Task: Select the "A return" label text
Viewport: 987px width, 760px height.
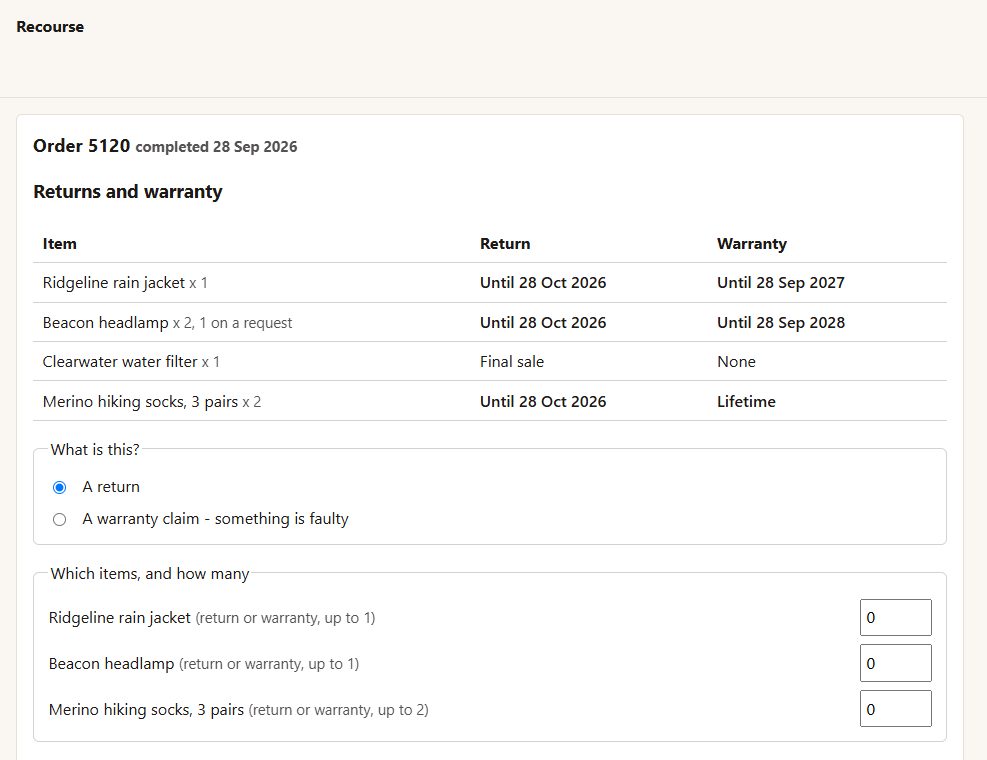Action: click(111, 487)
